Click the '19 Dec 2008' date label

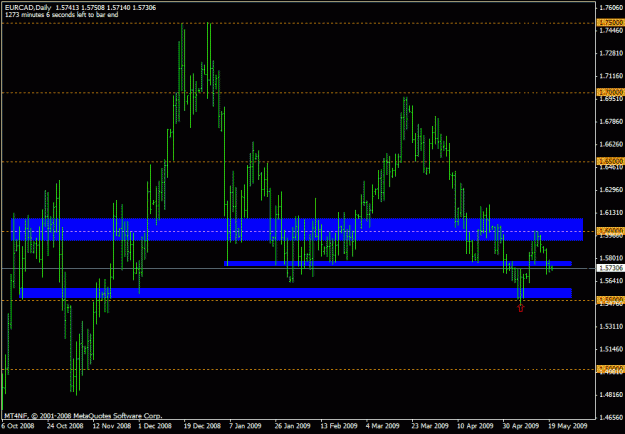point(202,426)
